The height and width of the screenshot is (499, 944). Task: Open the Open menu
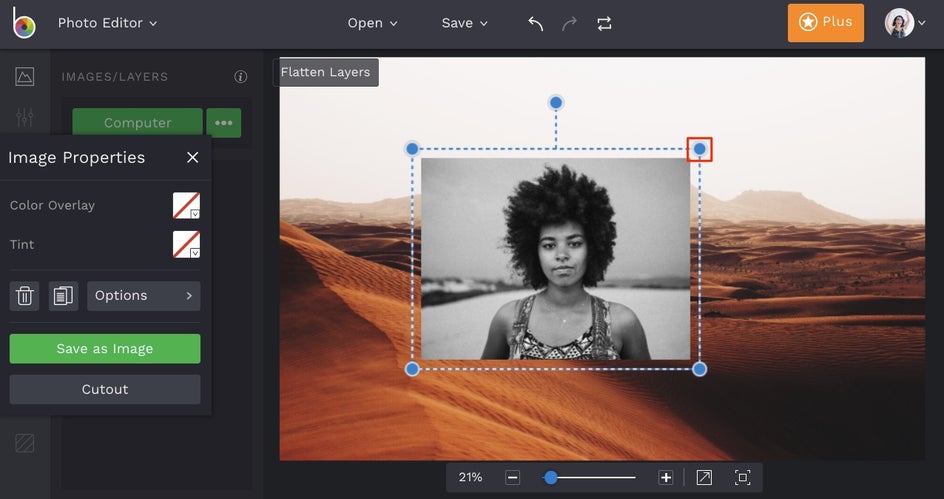point(372,23)
